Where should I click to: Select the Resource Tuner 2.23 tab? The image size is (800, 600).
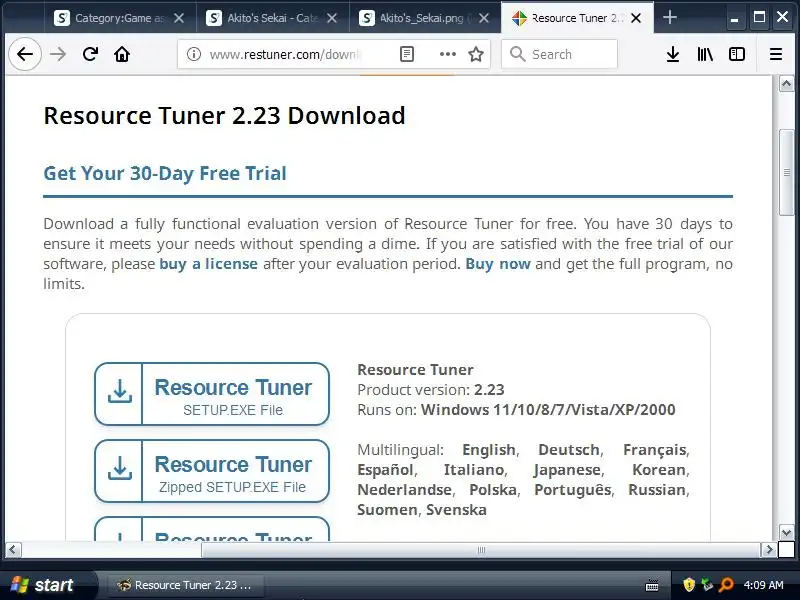[x=577, y=18]
